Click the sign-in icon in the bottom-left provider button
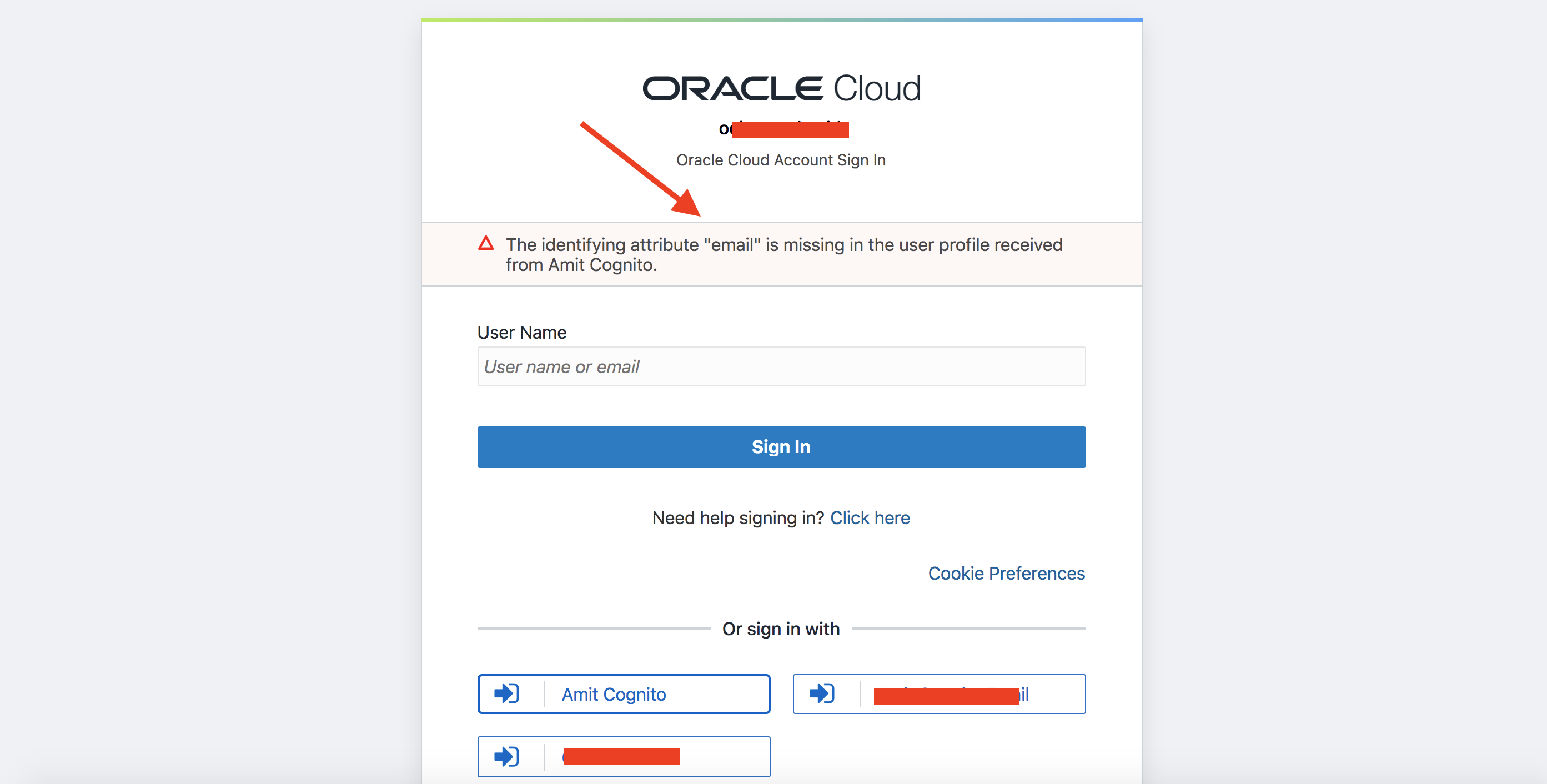 506,756
